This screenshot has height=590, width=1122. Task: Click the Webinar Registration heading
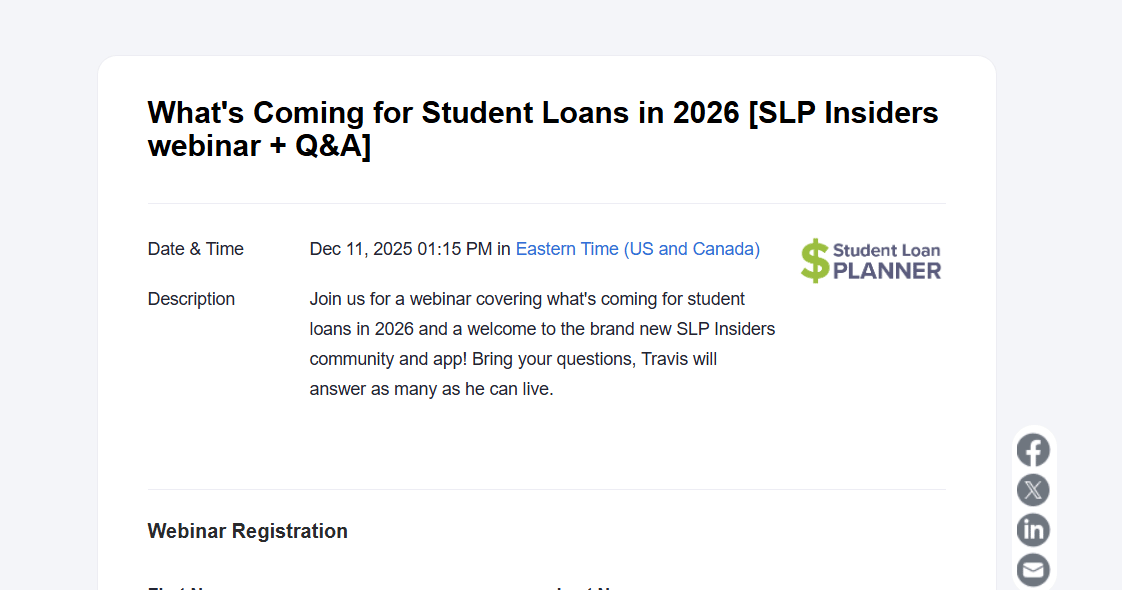[x=247, y=531]
